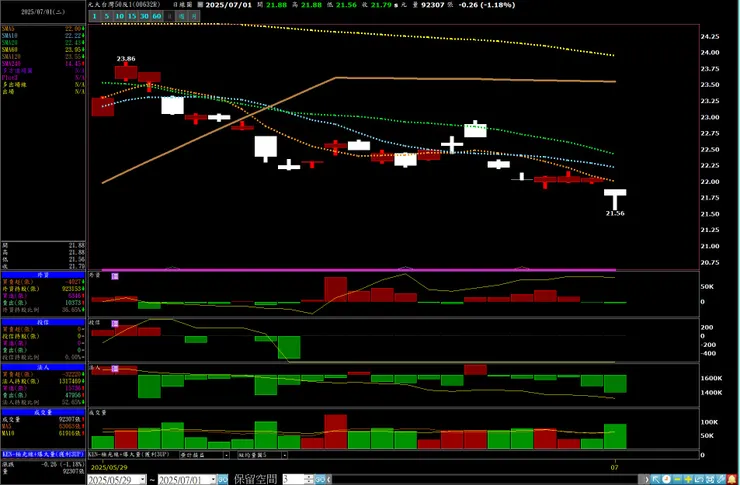Viewport: 740px width, 485px height.
Task: Zoom out with the yellow minus icon
Action: [x=677, y=479]
